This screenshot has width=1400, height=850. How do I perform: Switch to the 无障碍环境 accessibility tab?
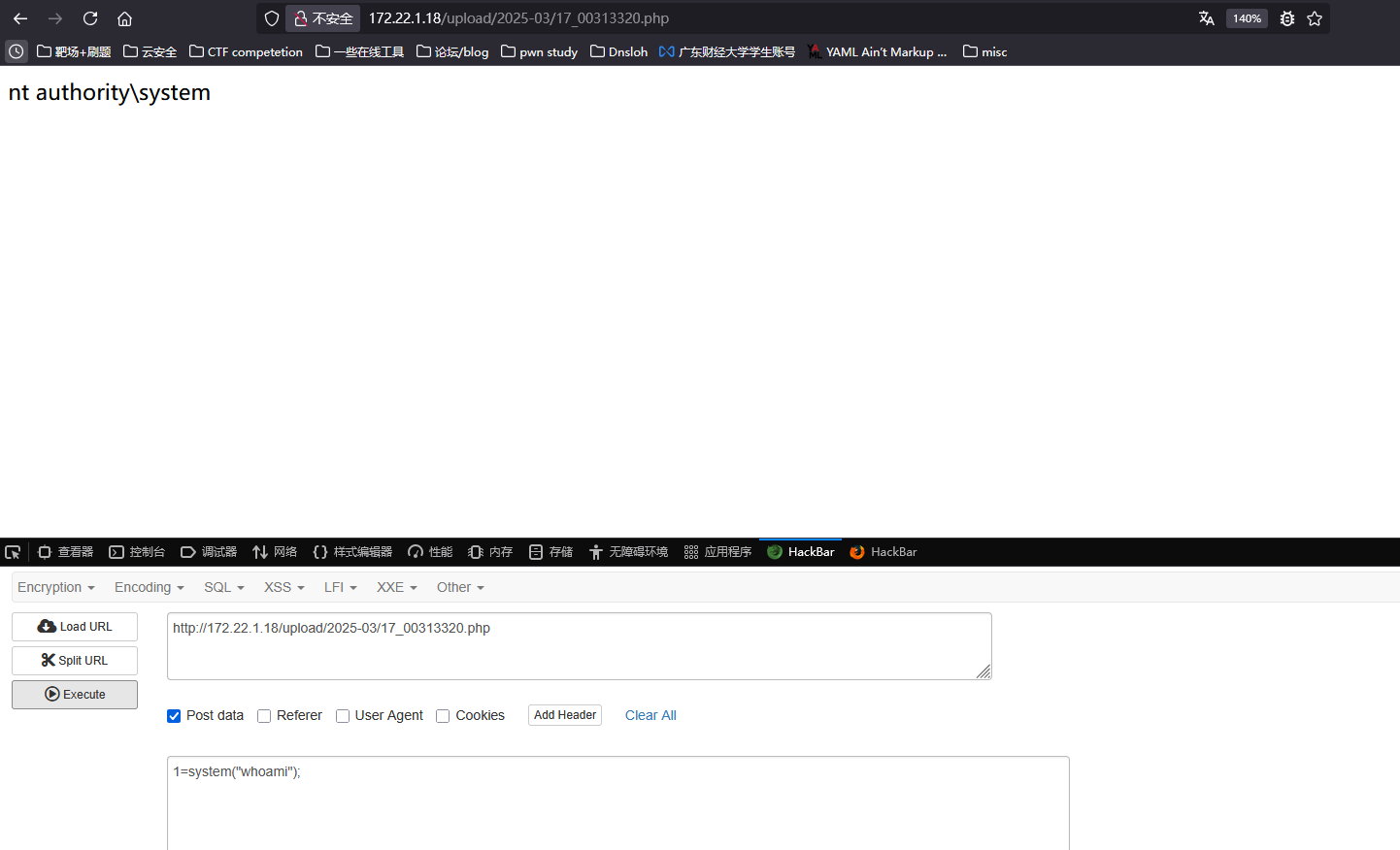click(628, 552)
